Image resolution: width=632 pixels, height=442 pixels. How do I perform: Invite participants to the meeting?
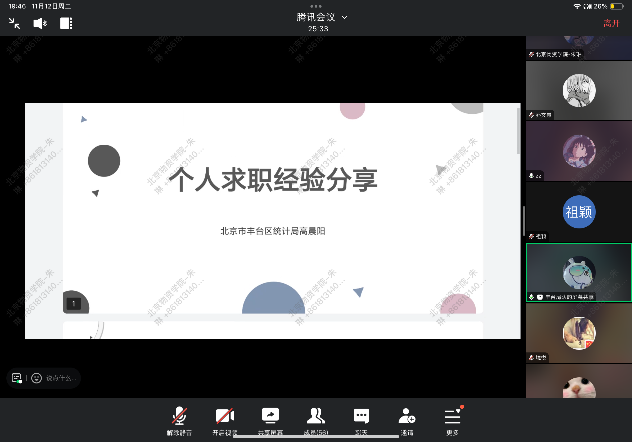point(407,418)
